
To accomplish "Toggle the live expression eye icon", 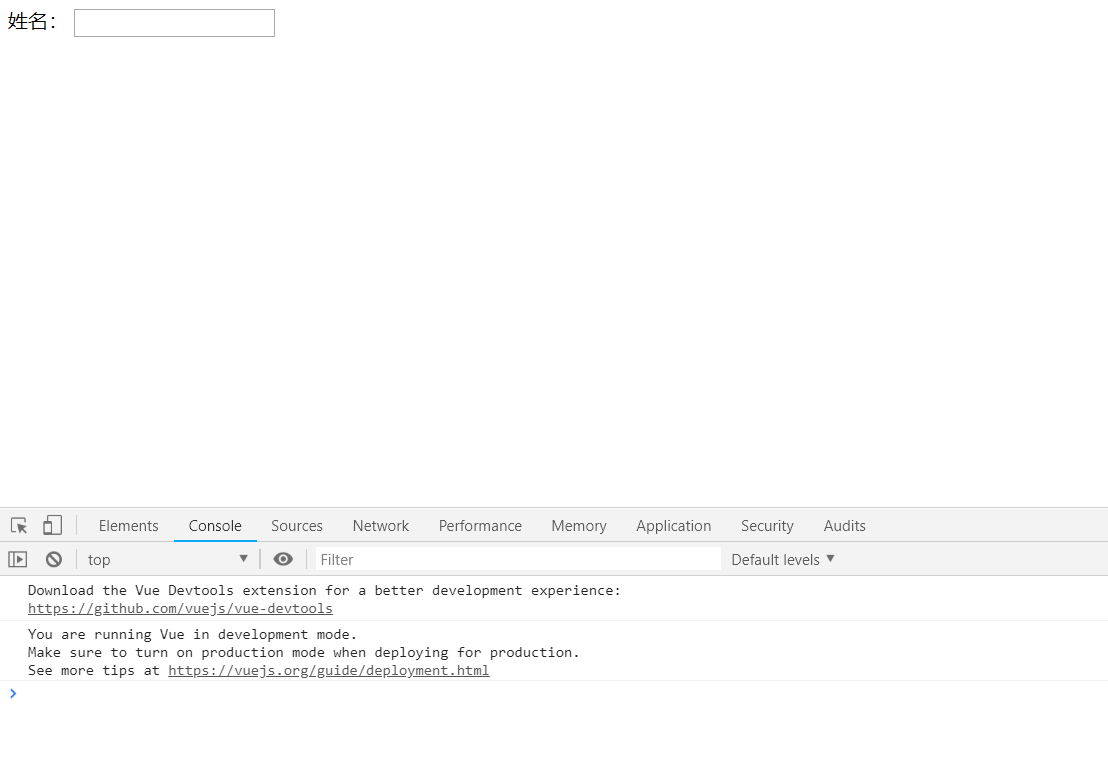I will point(283,559).
